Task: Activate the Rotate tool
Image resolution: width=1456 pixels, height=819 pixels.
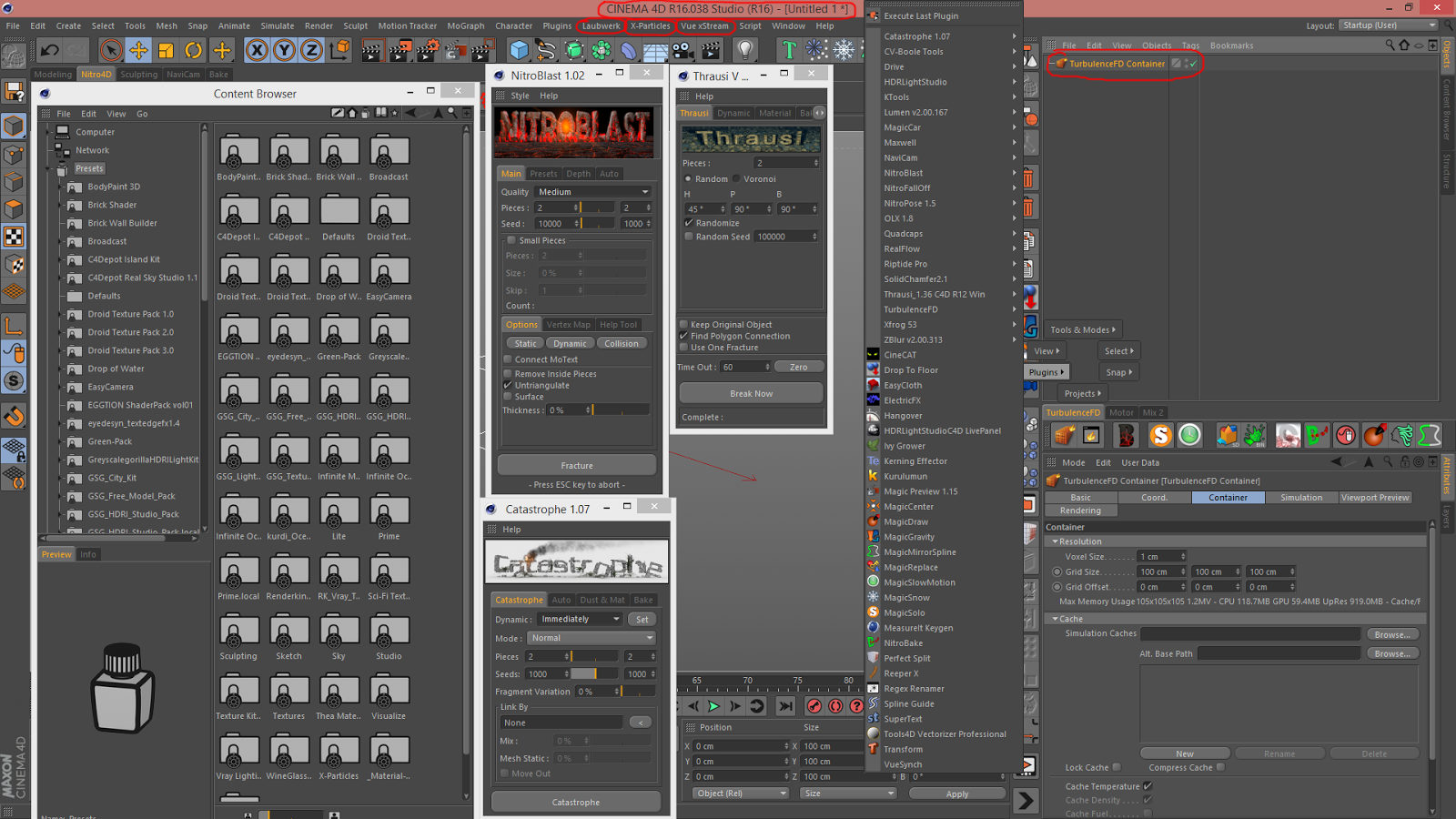Action: point(194,50)
